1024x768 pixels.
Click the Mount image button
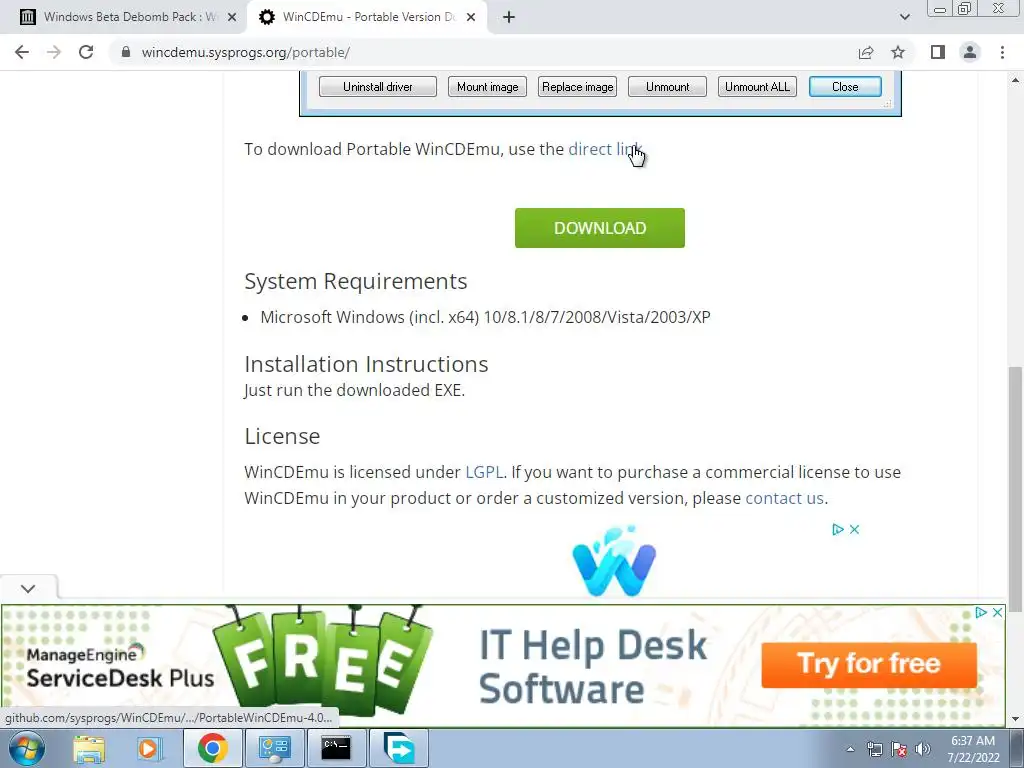point(487,87)
